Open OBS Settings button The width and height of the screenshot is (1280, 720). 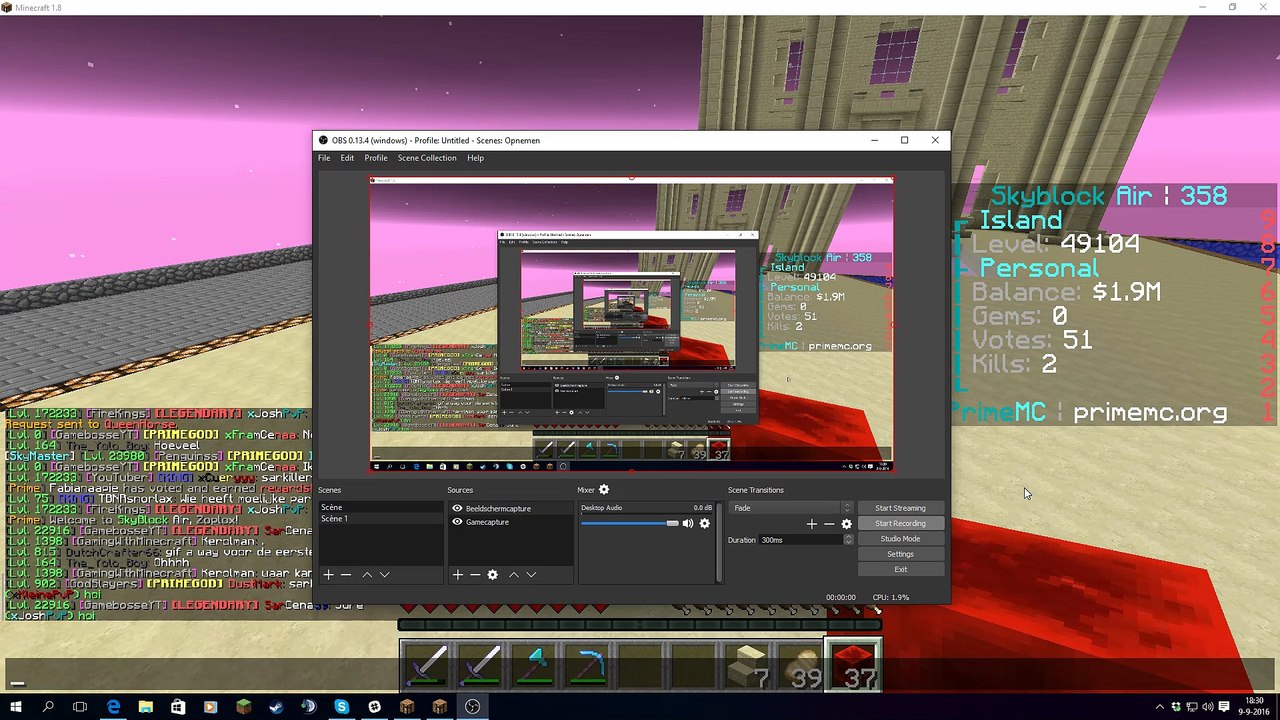(x=900, y=554)
